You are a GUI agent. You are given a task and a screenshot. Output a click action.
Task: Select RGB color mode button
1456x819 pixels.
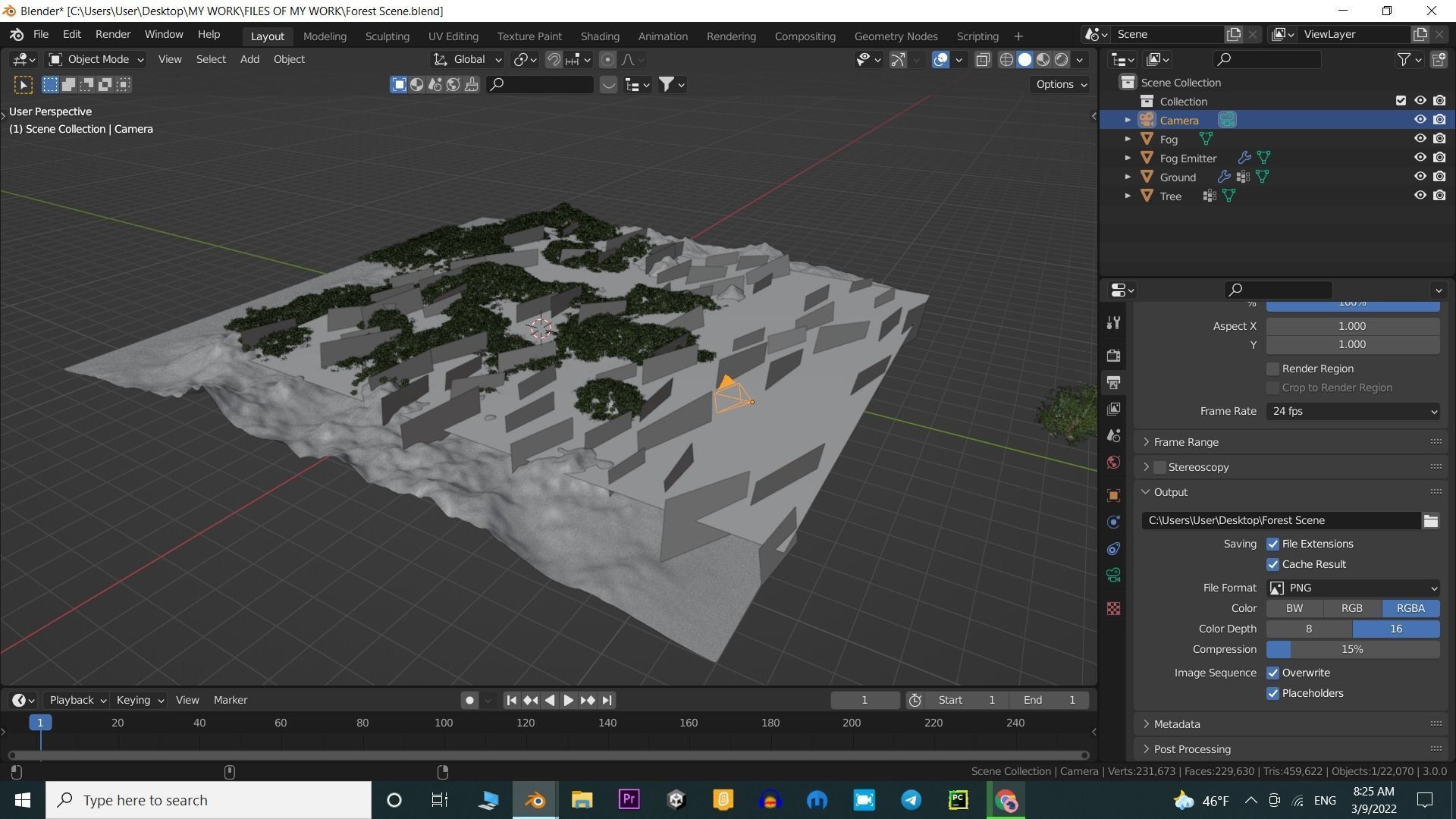tap(1351, 608)
